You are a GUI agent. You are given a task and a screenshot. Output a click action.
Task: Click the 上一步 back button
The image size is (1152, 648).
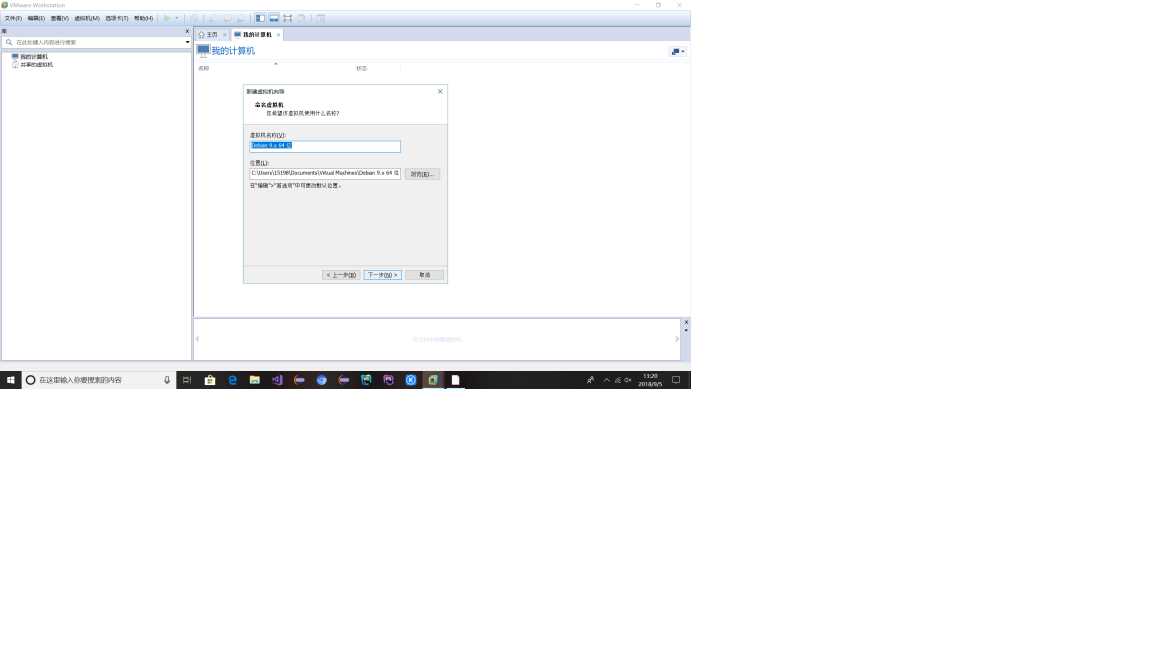pyautogui.click(x=341, y=275)
